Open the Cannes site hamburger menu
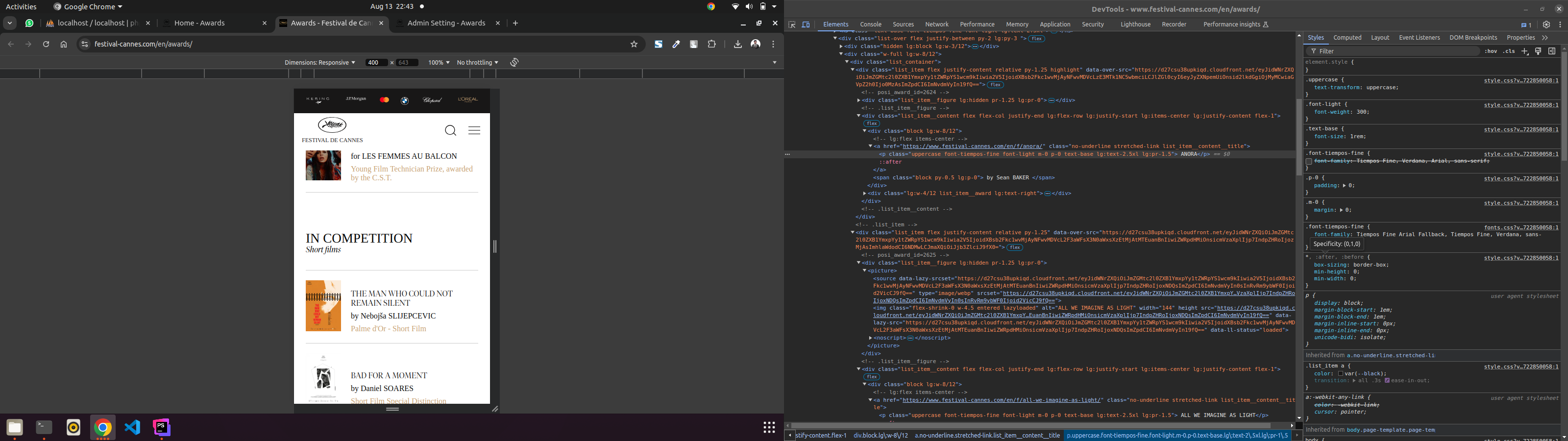The height and width of the screenshot is (441, 1568). [474, 131]
